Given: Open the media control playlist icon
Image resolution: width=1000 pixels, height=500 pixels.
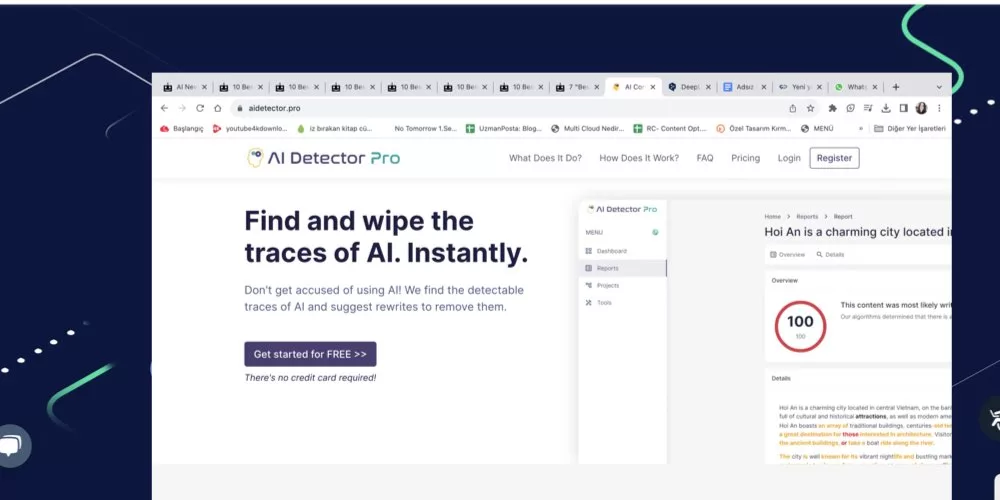Looking at the screenshot, I should [868, 108].
